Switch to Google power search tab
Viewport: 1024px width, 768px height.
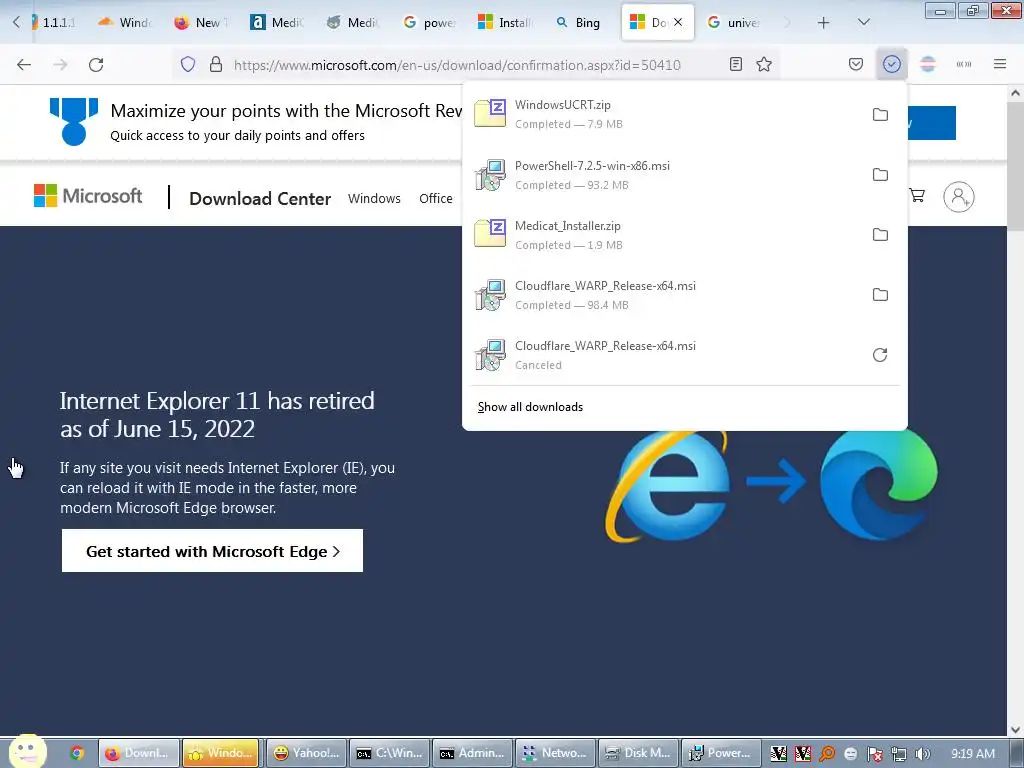(430, 23)
